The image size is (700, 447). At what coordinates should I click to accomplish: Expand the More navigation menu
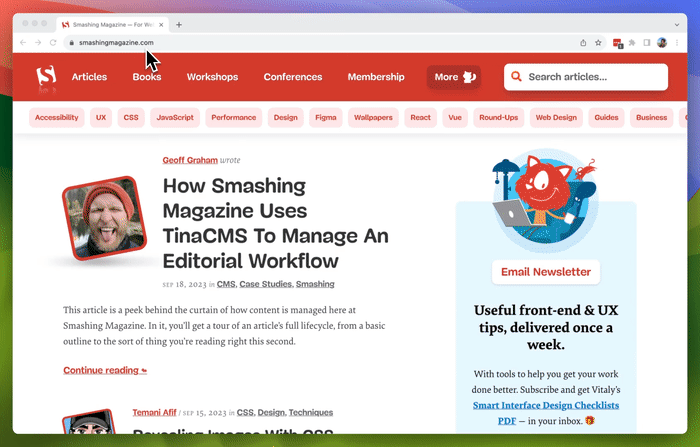coord(453,77)
